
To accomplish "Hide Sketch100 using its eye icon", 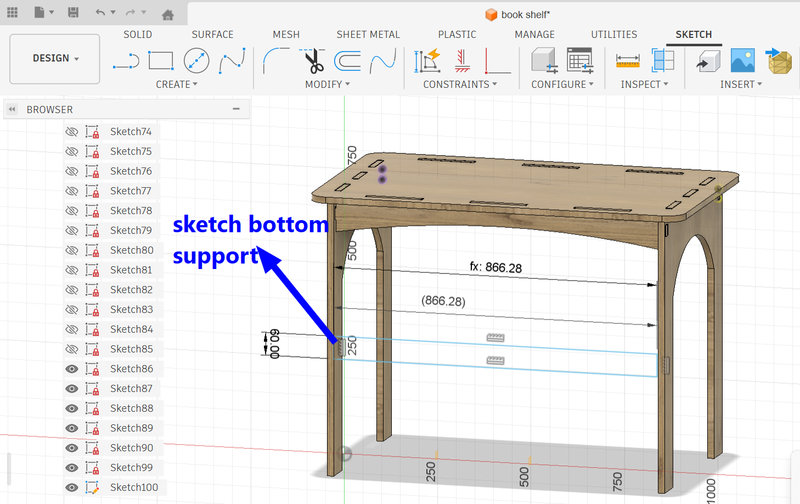I will coord(72,487).
